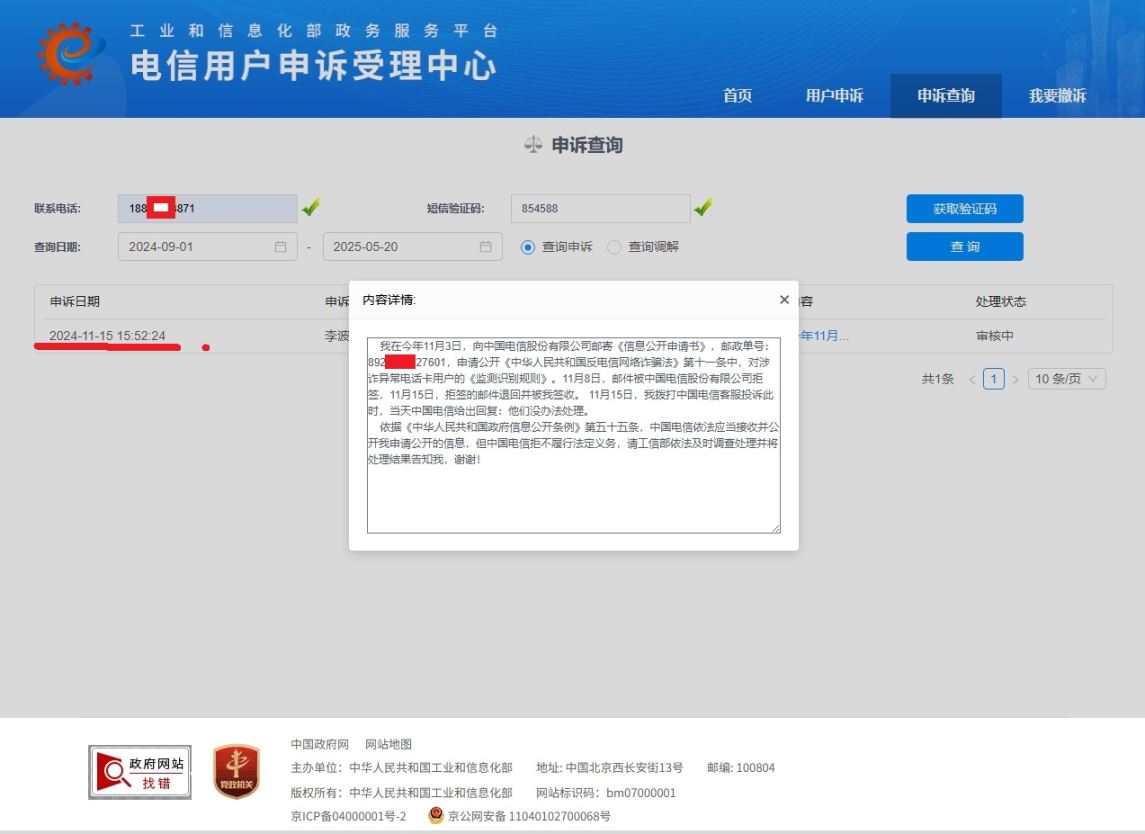Click the 查询日期 field label
Screen dimensions: 1145x834
point(57,248)
